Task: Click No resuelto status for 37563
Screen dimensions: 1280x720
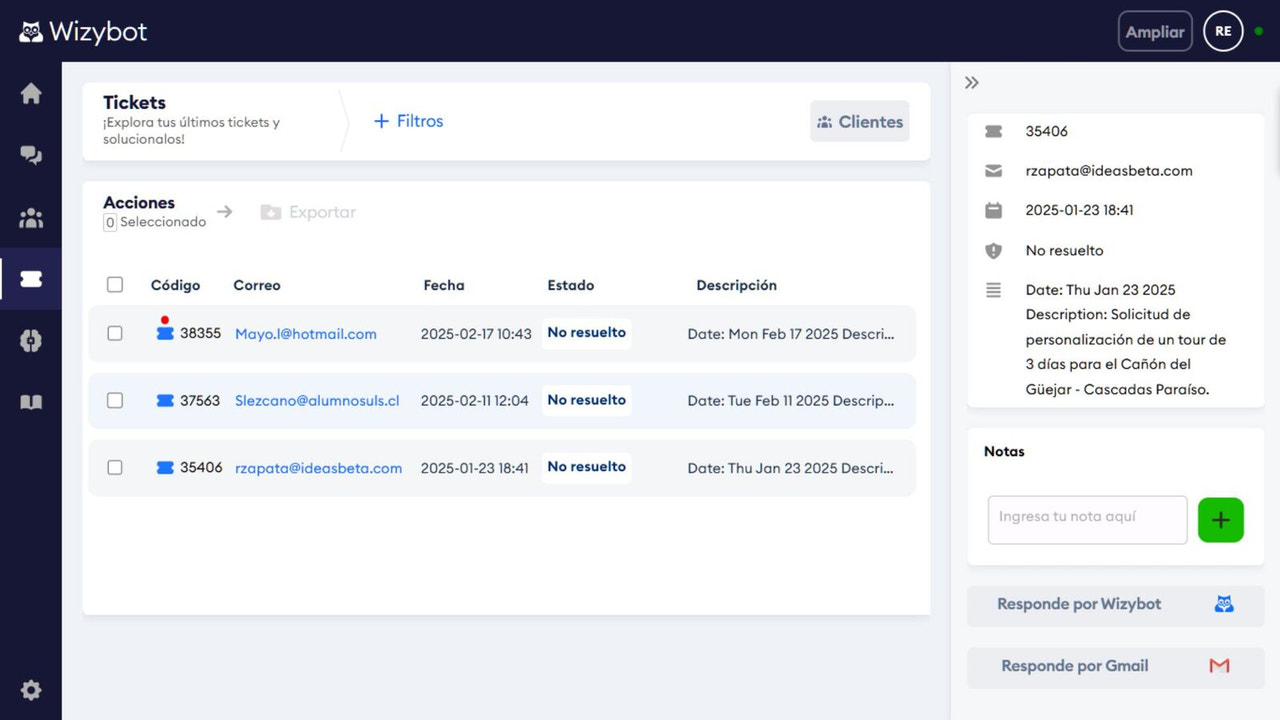Action: [586, 400]
